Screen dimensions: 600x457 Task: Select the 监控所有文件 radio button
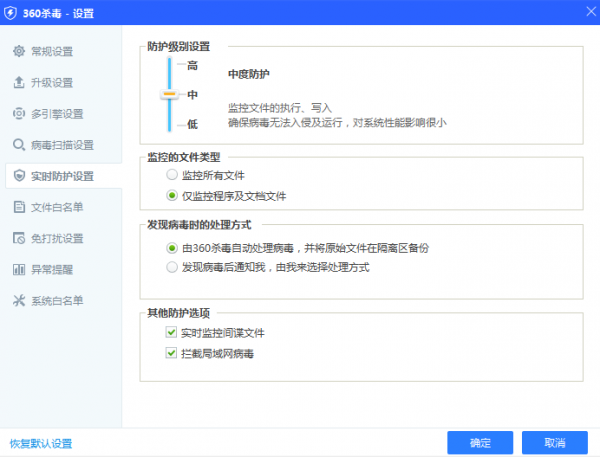point(173,175)
